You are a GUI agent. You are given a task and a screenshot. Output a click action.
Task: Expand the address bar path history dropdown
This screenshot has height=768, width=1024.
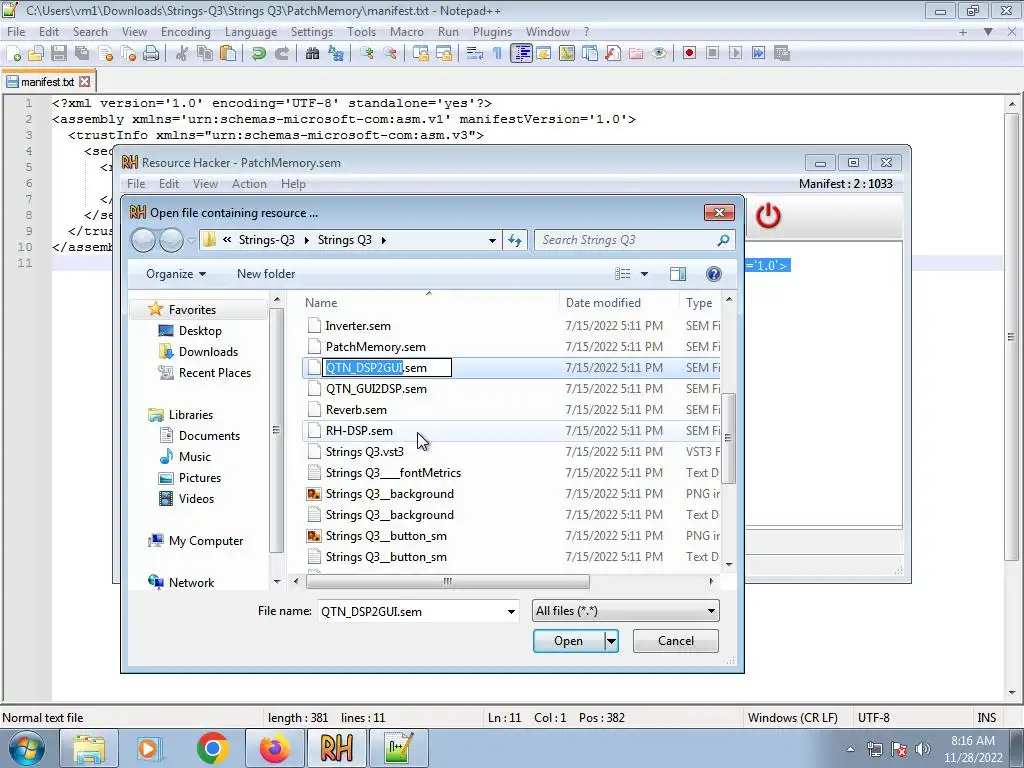click(x=492, y=240)
